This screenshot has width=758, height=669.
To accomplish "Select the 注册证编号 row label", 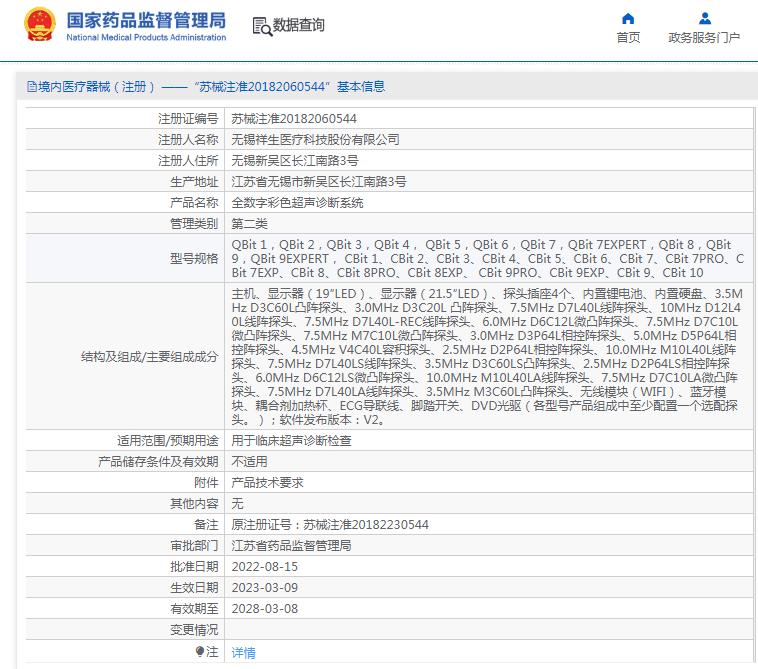I will (x=188, y=118).
